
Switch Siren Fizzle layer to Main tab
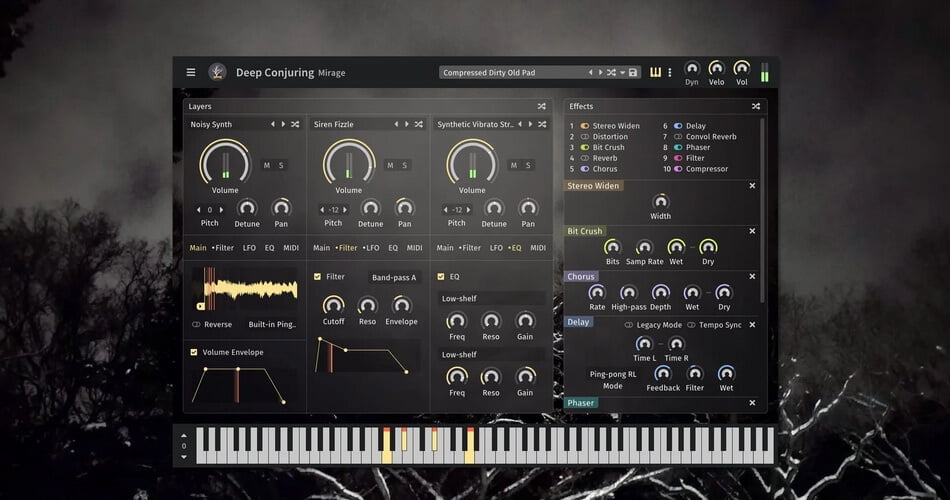(322, 247)
